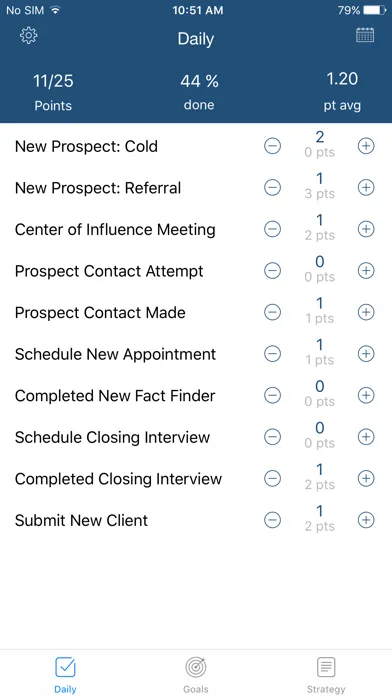Tap the 44 % done indicator
392x696 pixels.
coord(199,92)
